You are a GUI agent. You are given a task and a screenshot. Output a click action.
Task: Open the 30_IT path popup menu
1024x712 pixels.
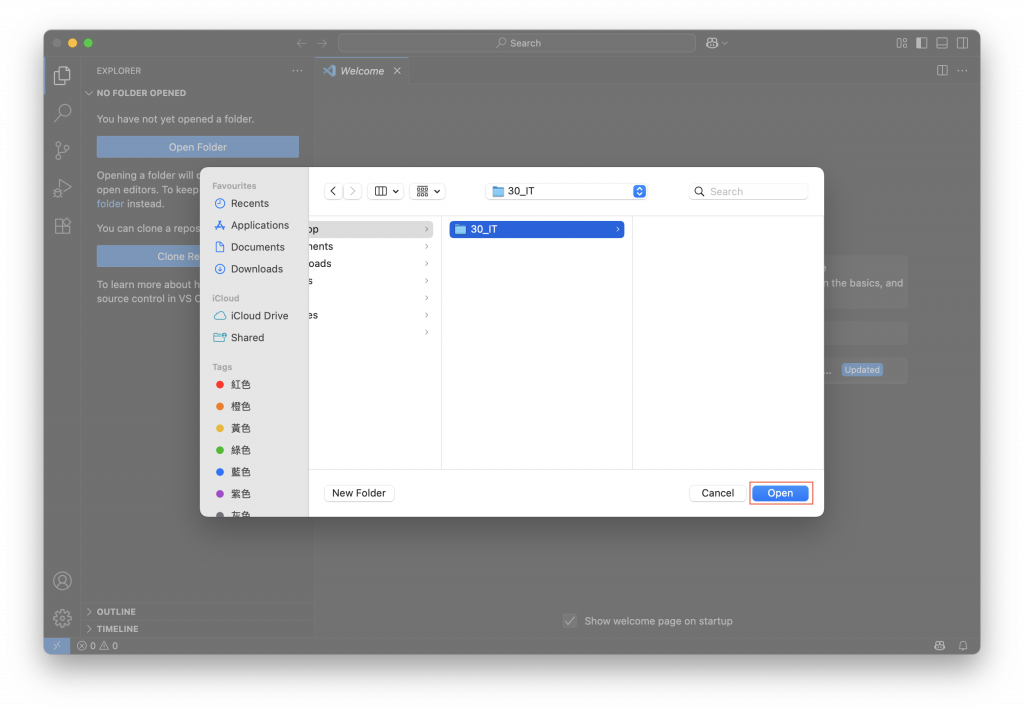[566, 191]
